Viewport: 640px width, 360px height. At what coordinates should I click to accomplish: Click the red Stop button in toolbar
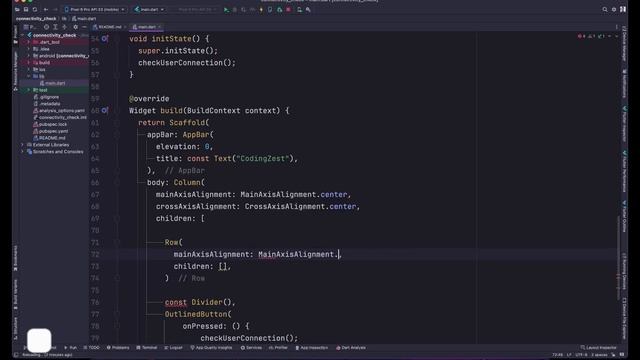tap(289, 9)
